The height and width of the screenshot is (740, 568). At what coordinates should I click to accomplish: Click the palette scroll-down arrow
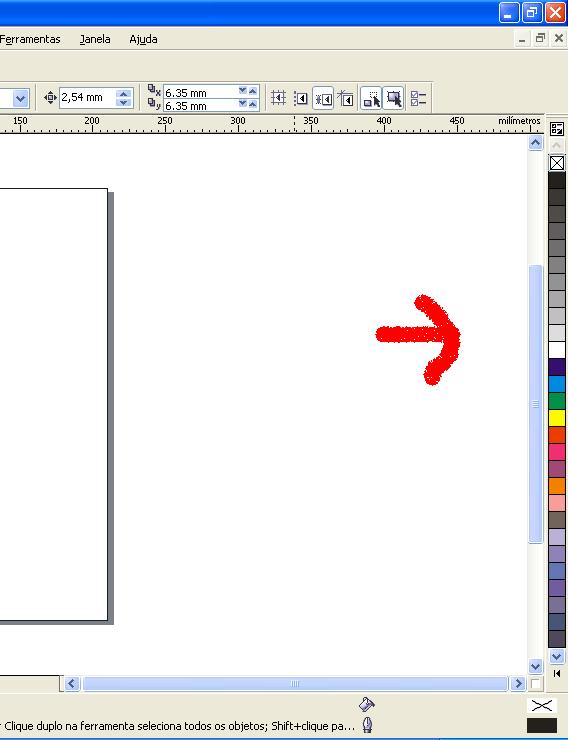coord(557,656)
